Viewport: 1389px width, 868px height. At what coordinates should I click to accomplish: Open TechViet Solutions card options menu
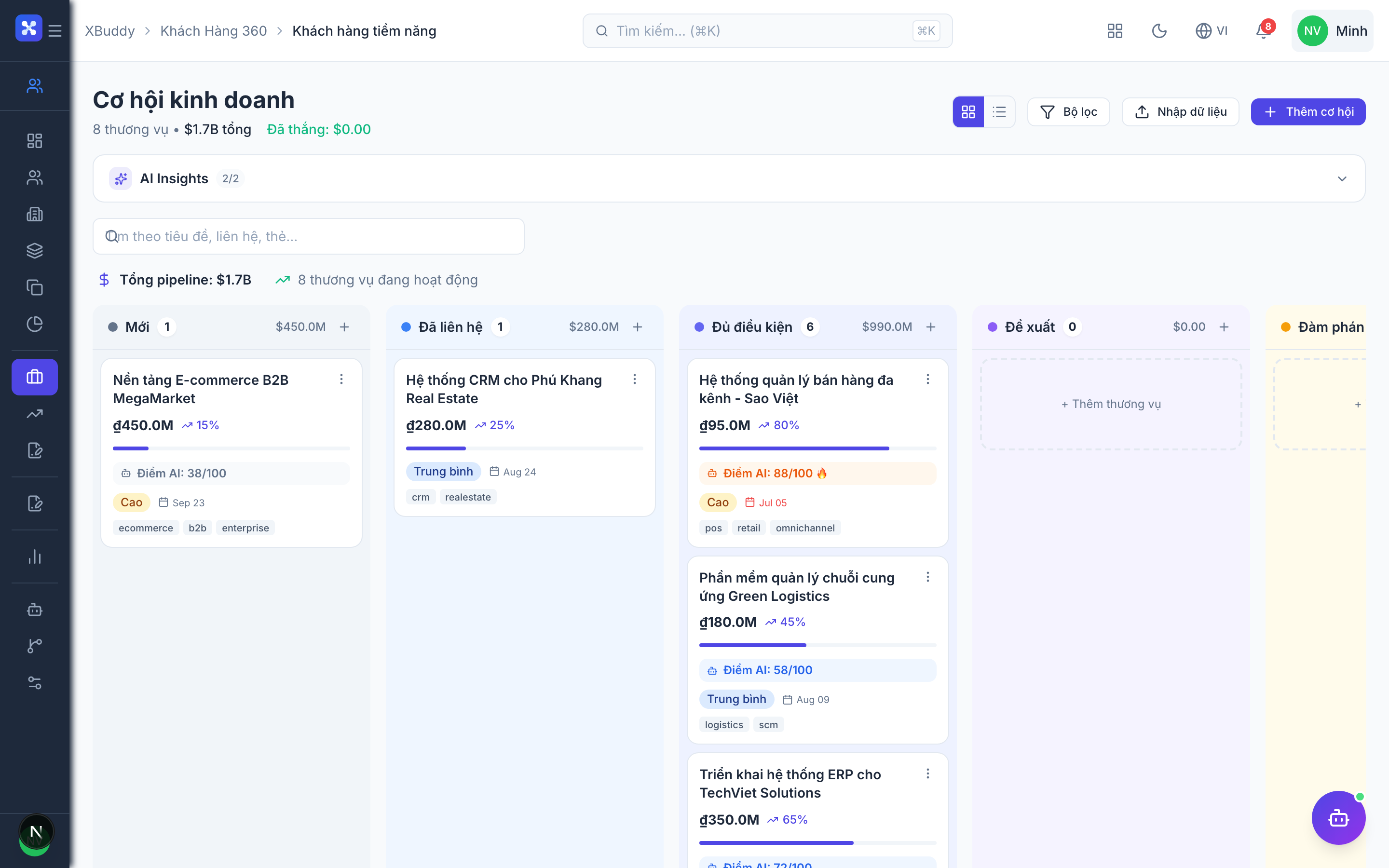tap(928, 774)
